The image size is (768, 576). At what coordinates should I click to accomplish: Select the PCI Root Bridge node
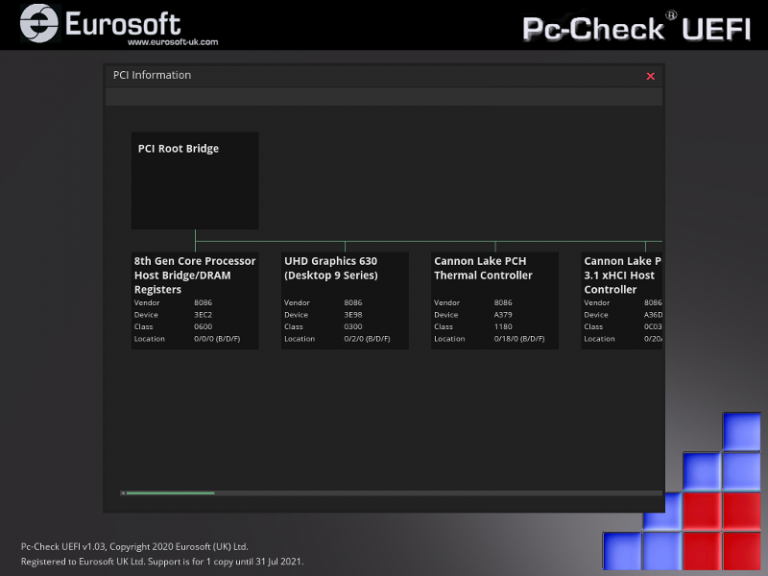coord(195,180)
